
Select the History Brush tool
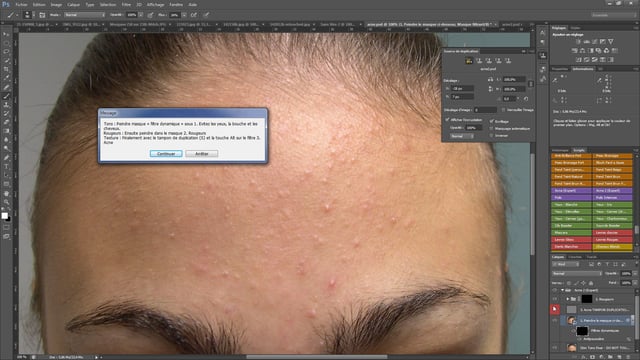(x=6, y=113)
